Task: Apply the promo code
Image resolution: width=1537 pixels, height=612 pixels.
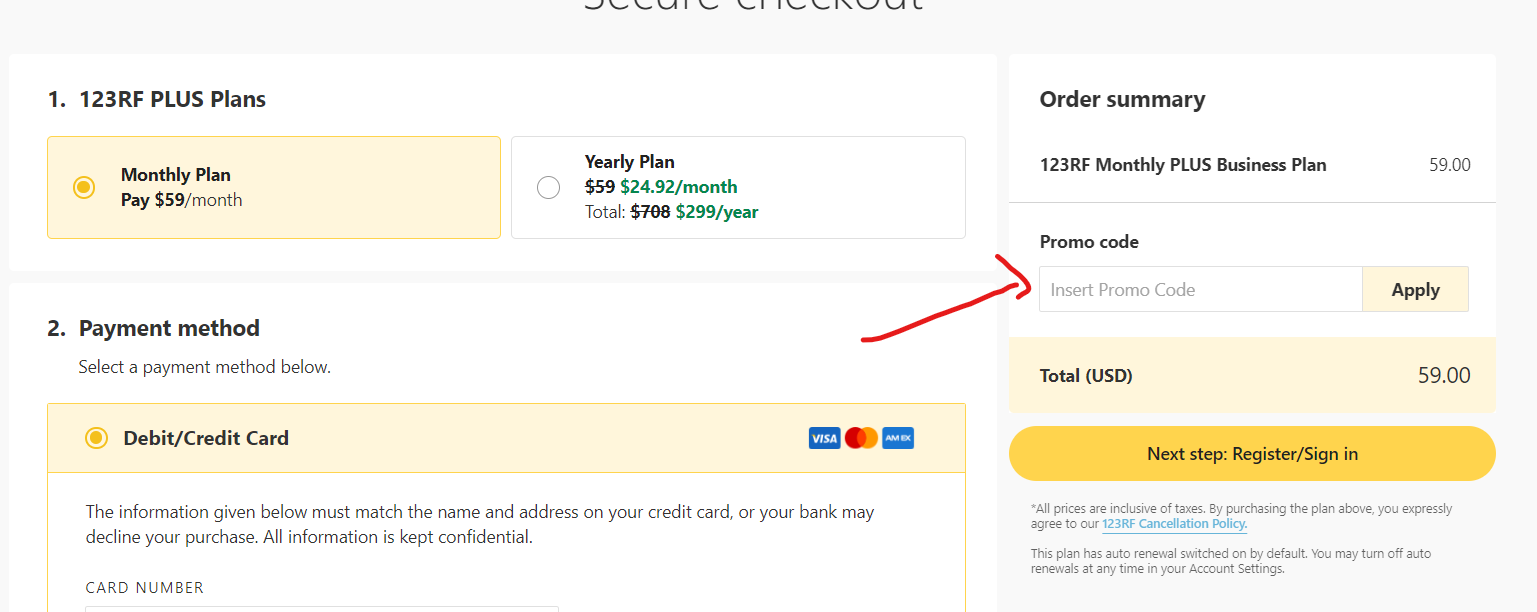Action: coord(1415,289)
